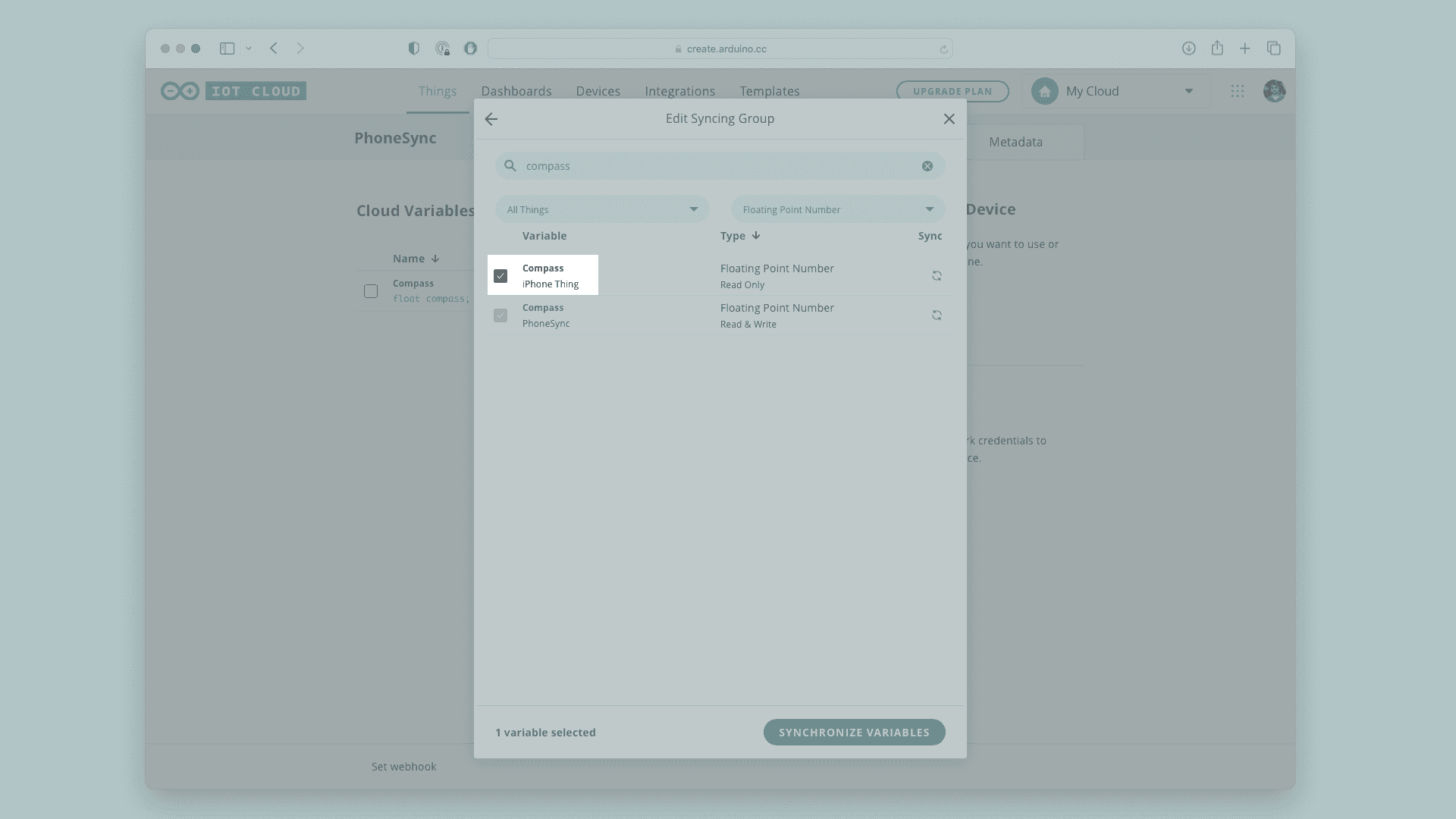Open the Safari share icon
Viewport: 1456px width, 819px height.
click(1217, 49)
